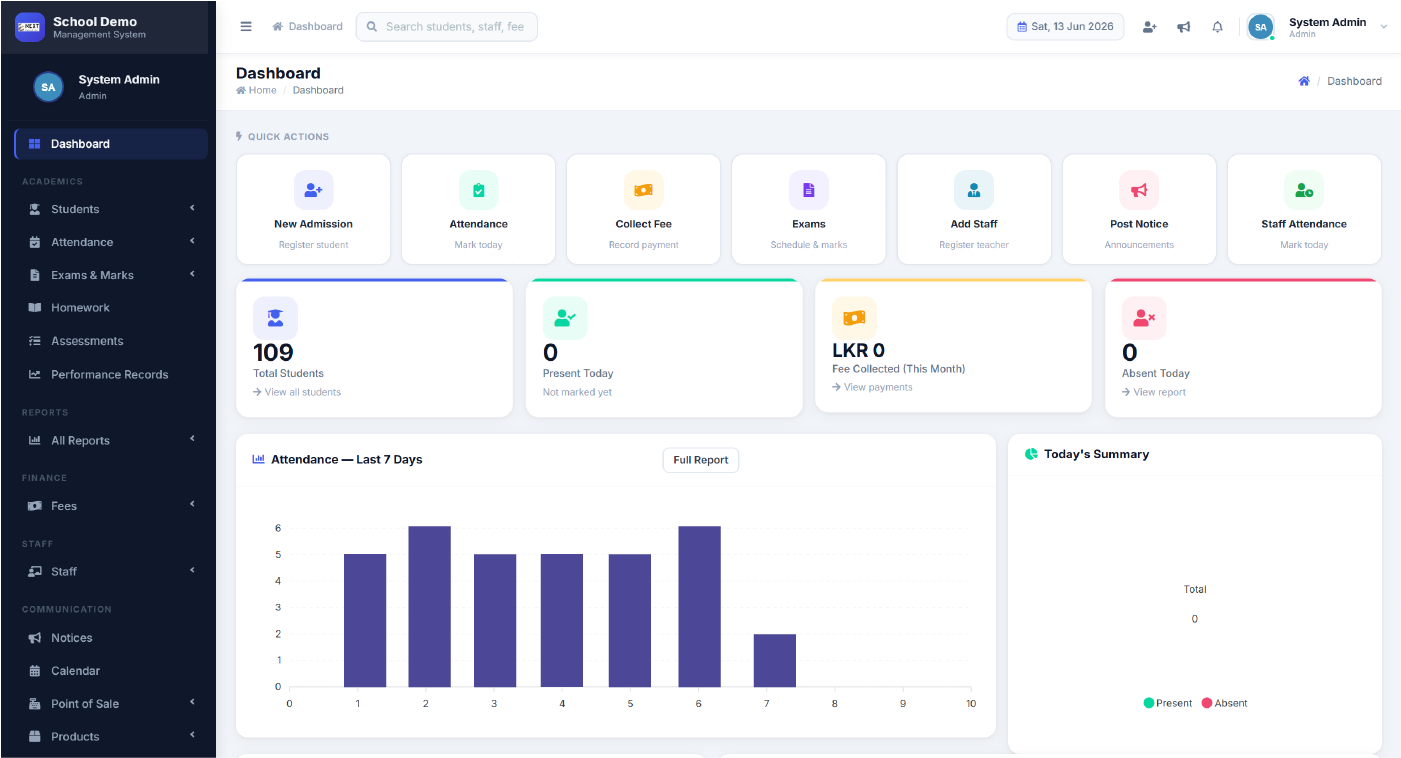The height and width of the screenshot is (758, 1401).
Task: Toggle Present series in Today's Summary legend
Action: point(1168,703)
